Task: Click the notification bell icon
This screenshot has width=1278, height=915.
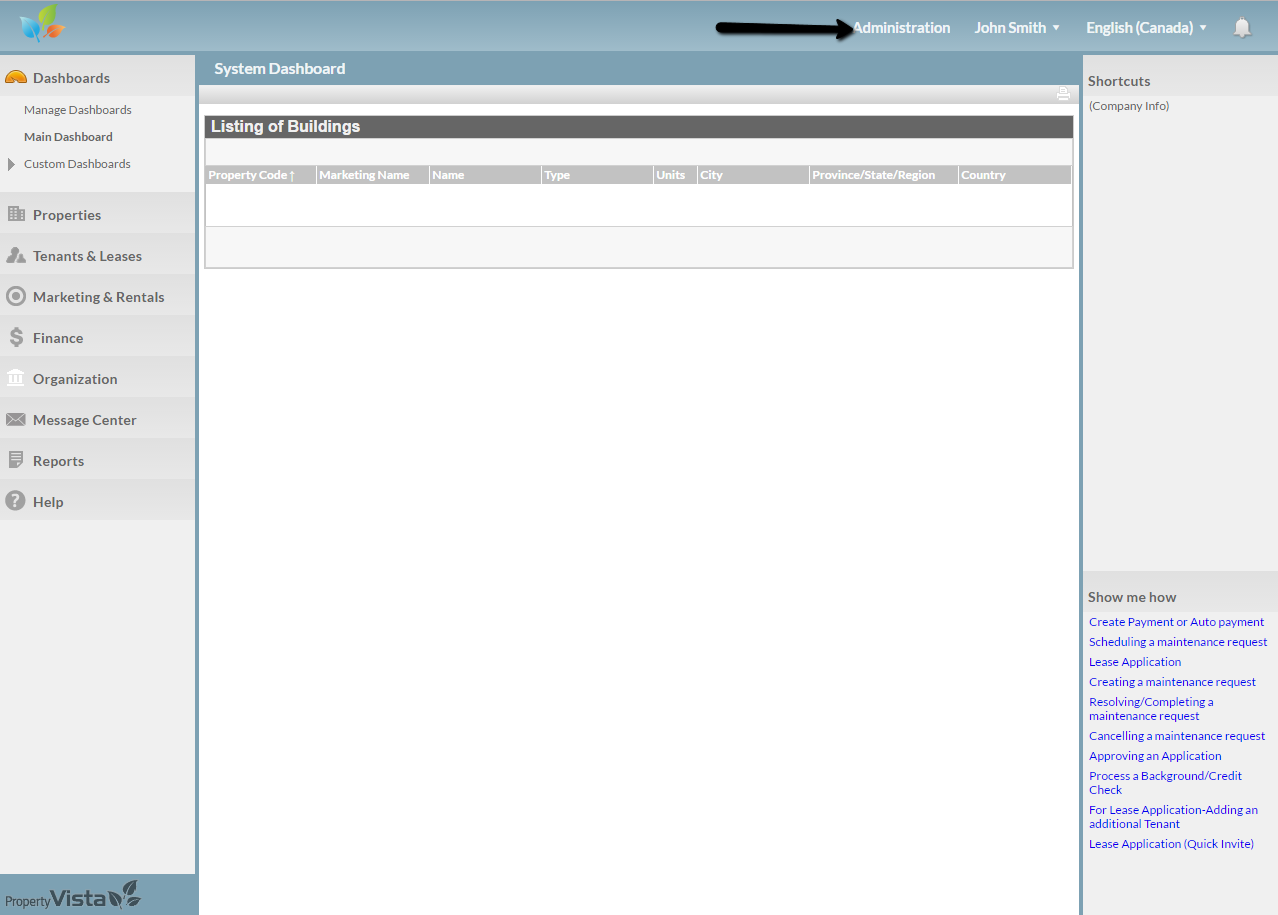Action: tap(1242, 28)
